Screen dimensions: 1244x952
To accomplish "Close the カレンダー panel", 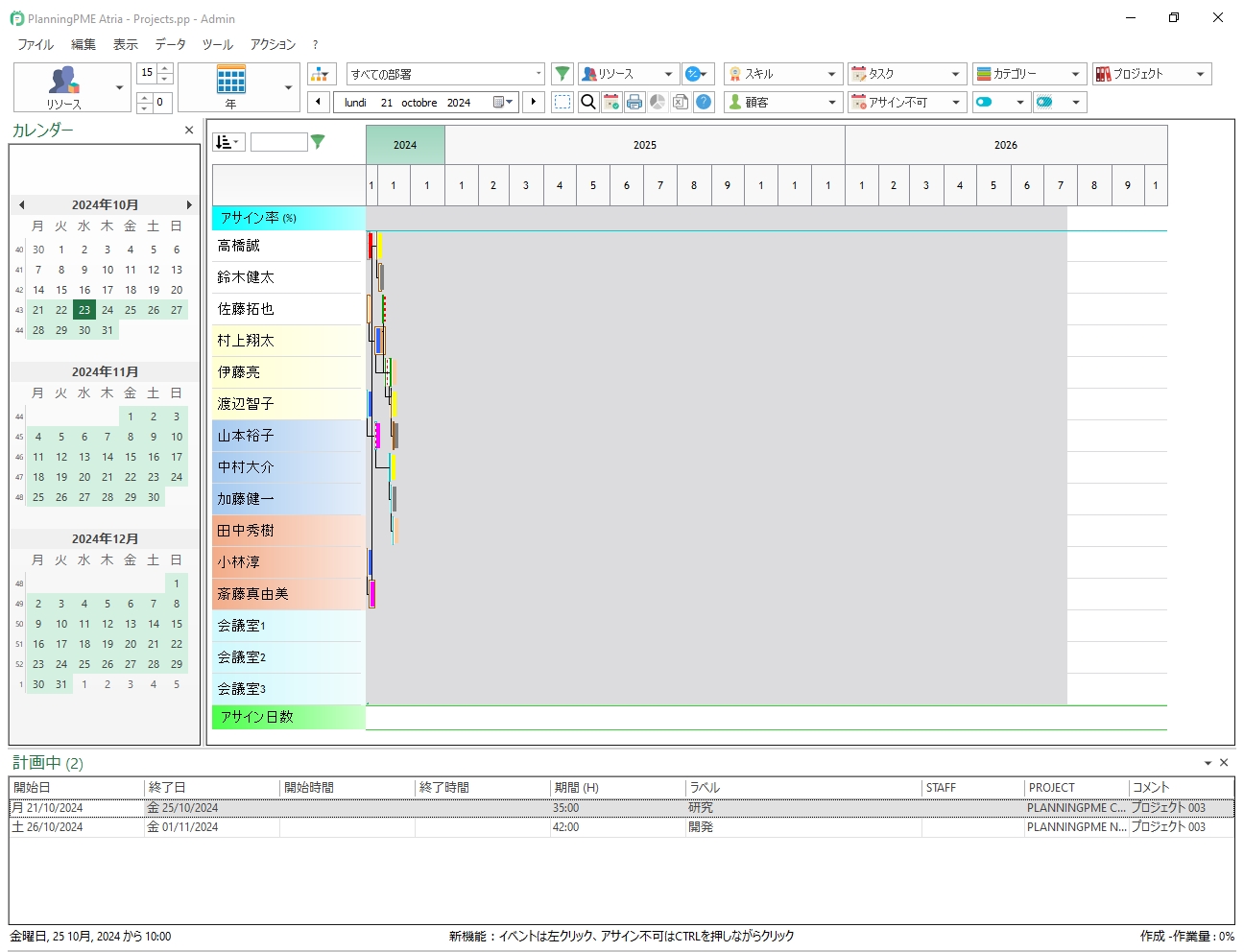I will [x=189, y=131].
